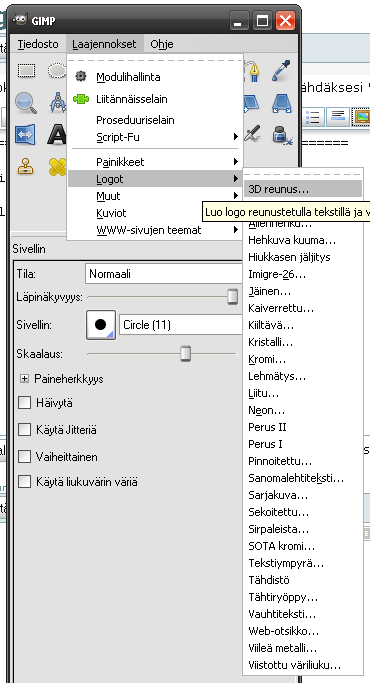Select the Measure compass tool
The width and height of the screenshot is (370, 683).
tap(58, 102)
